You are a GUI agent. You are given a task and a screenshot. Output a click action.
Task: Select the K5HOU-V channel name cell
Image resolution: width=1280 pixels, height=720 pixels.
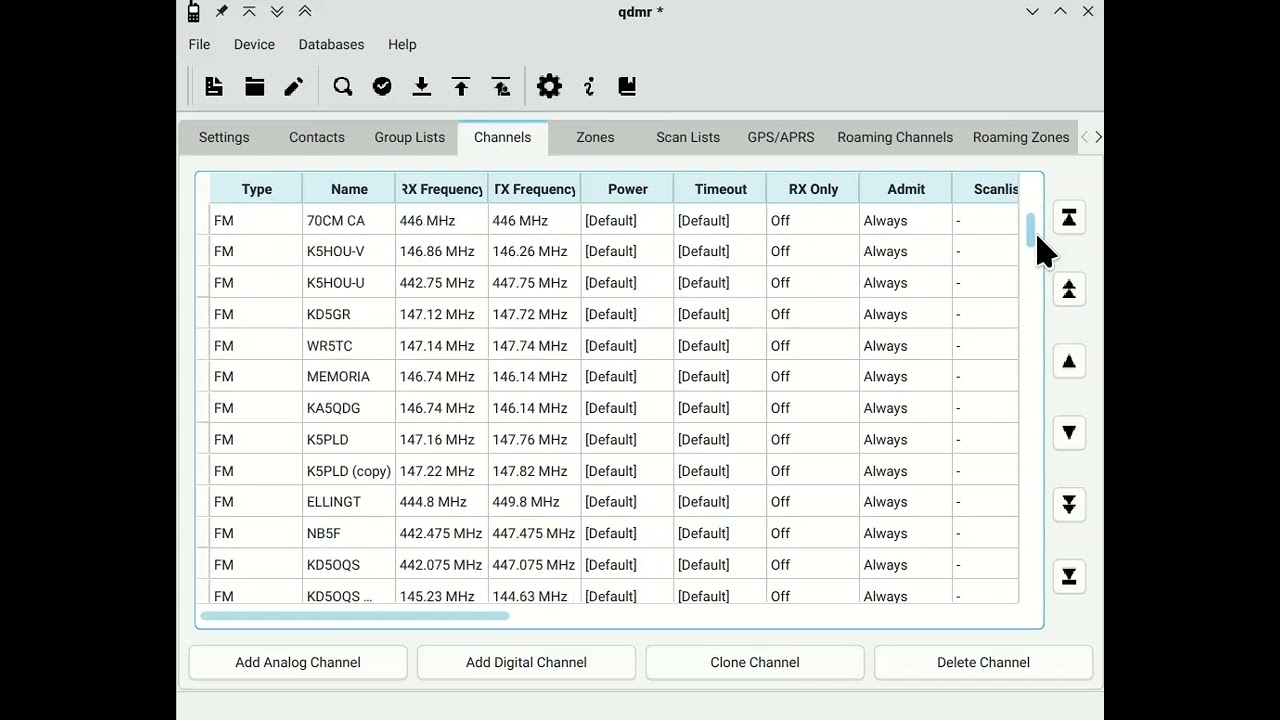(349, 252)
